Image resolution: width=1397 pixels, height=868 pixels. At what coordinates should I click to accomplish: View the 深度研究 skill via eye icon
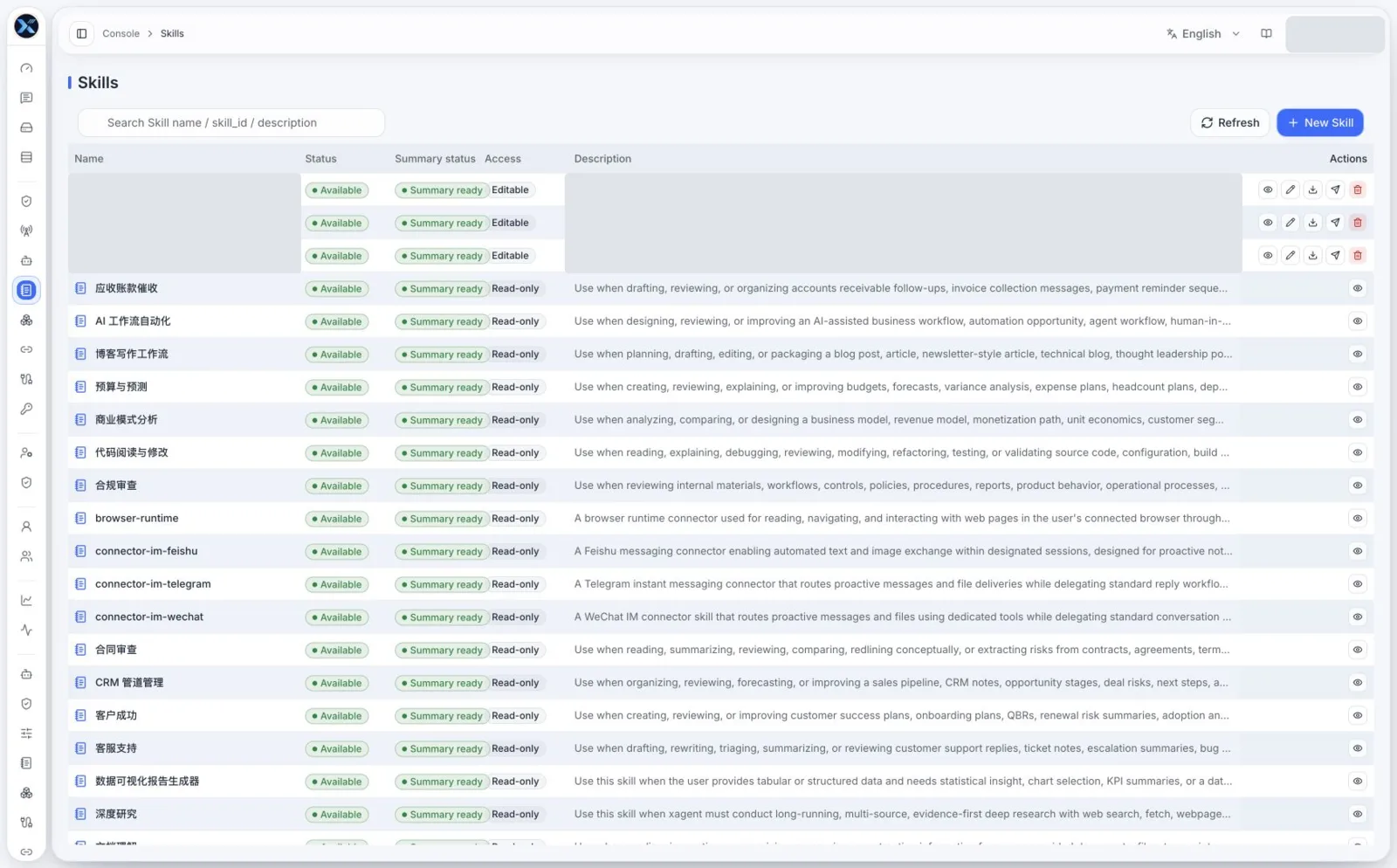(1357, 814)
